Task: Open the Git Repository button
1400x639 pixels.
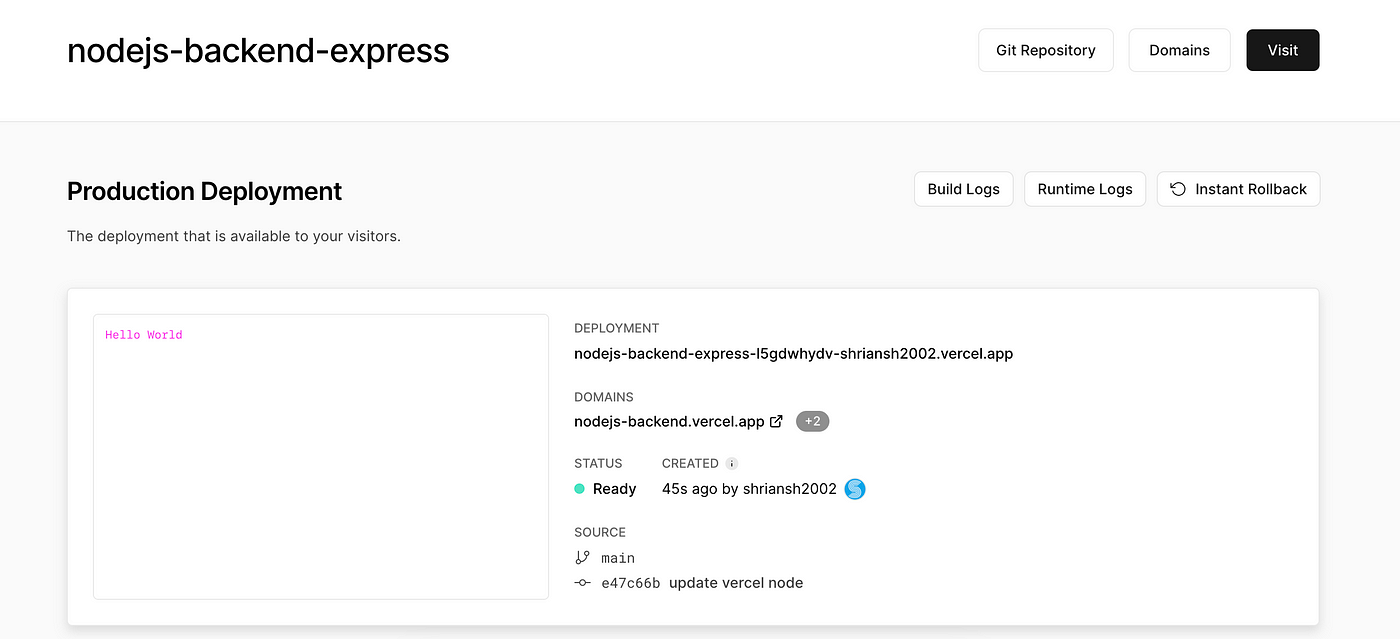Action: point(1046,50)
